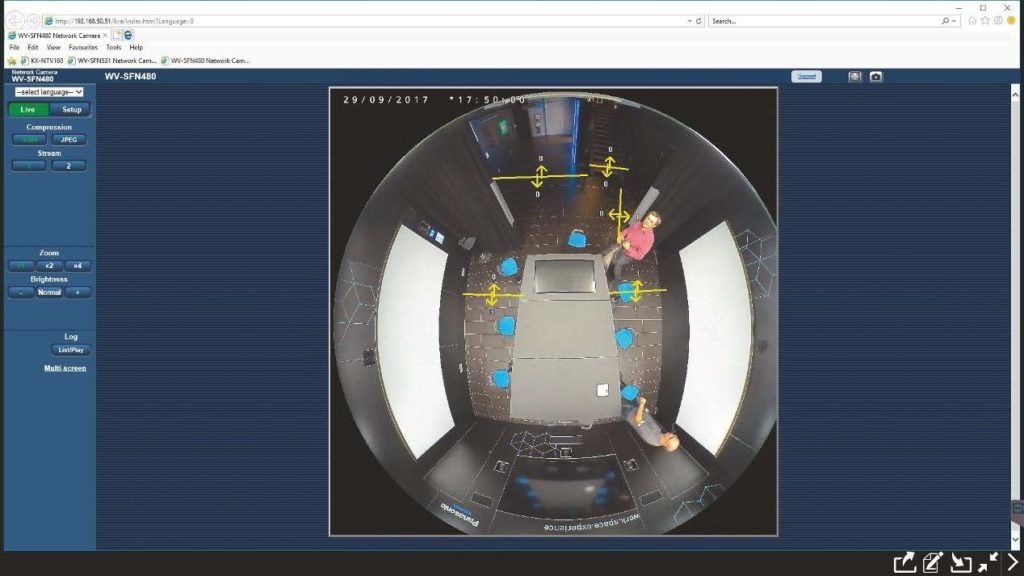Select stream 2

click(x=68, y=166)
